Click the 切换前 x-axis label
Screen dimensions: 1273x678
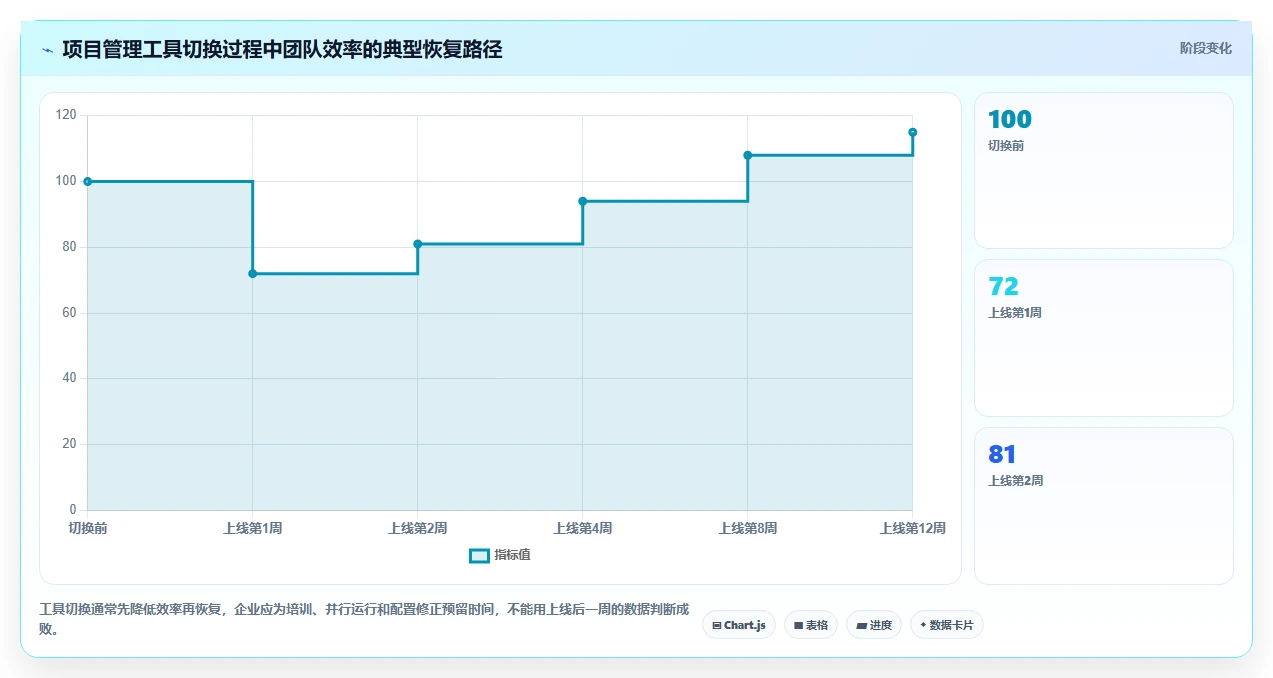pyautogui.click(x=88, y=528)
